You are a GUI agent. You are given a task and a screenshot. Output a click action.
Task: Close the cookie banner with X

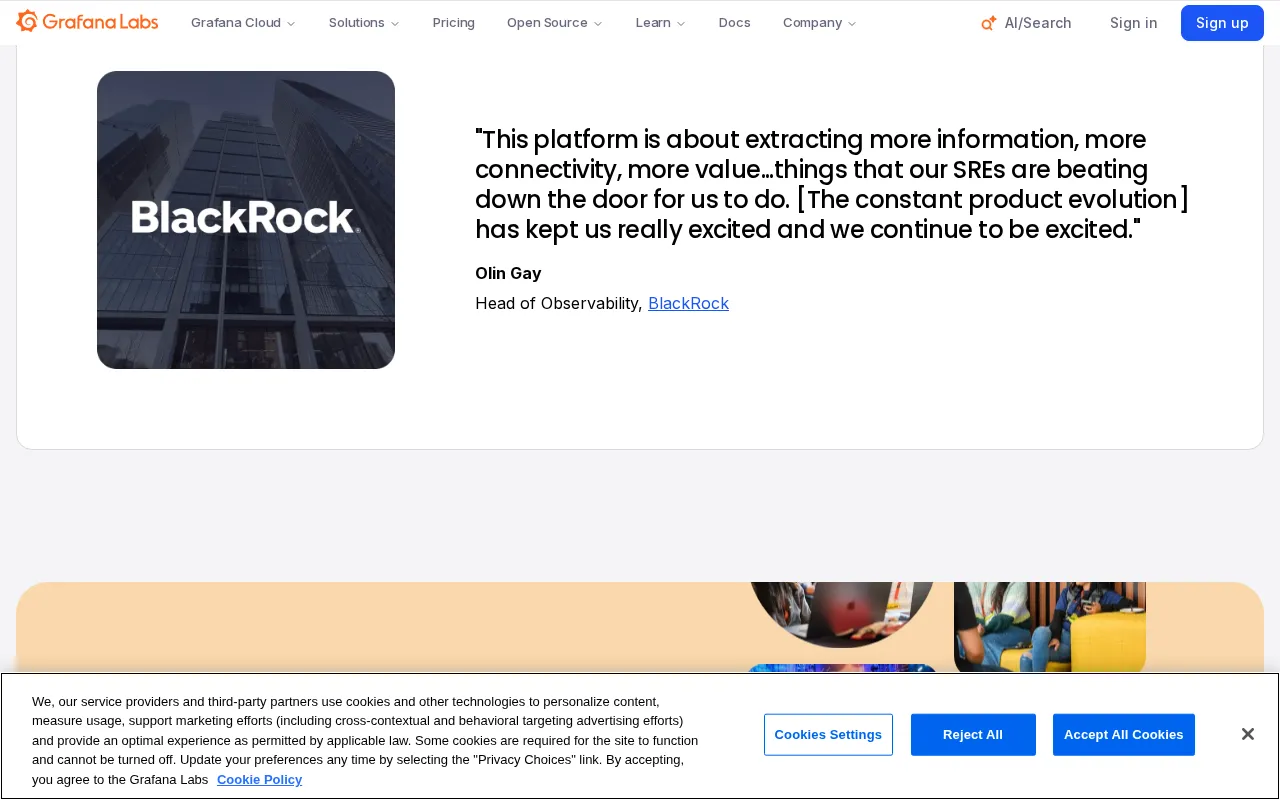click(x=1247, y=734)
